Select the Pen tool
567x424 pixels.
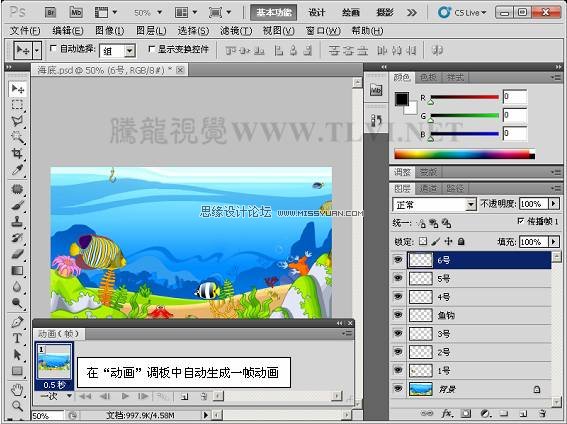(x=17, y=322)
